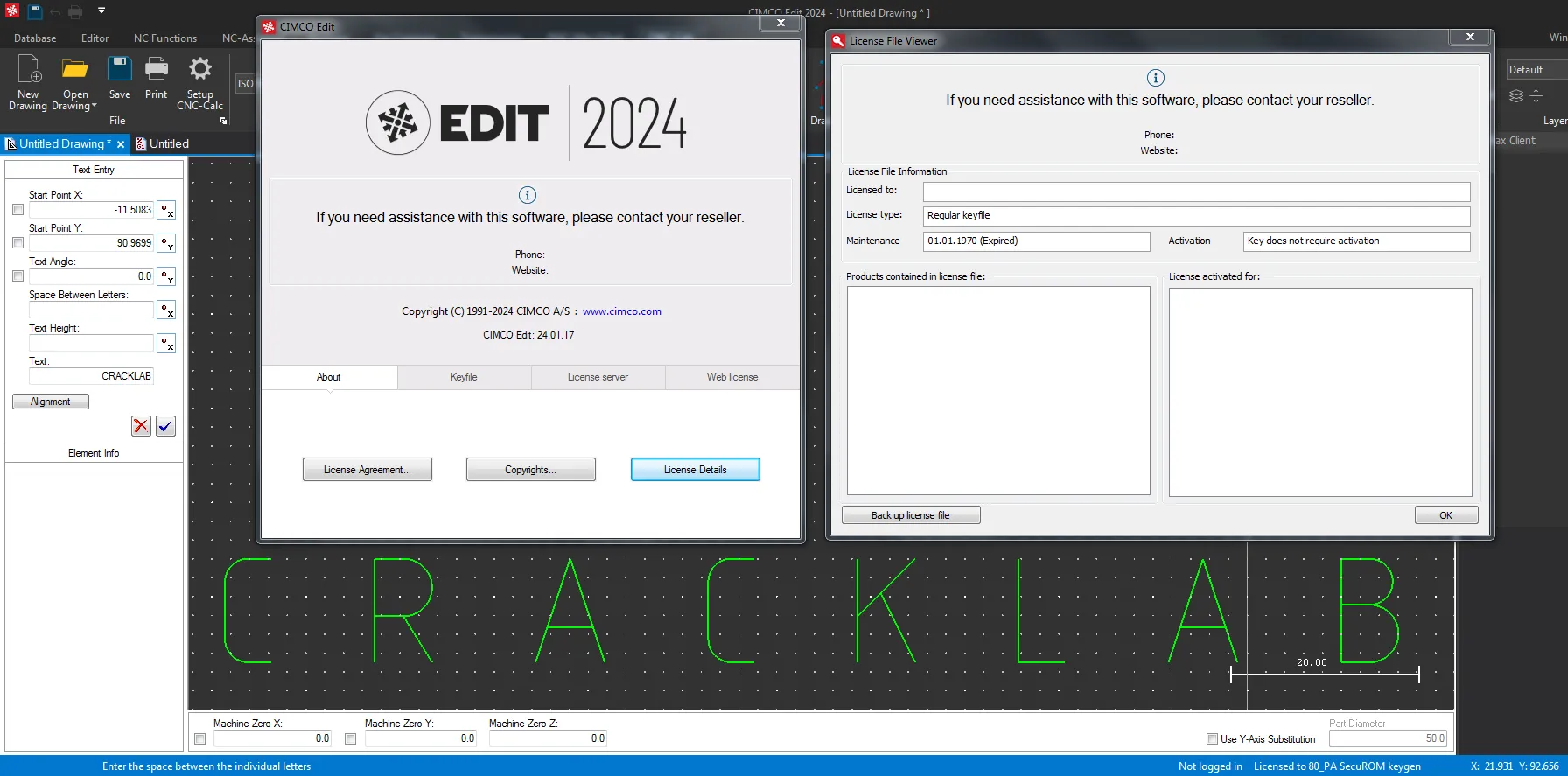Click the Maintenance date field
1568x776 pixels.
(1036, 241)
